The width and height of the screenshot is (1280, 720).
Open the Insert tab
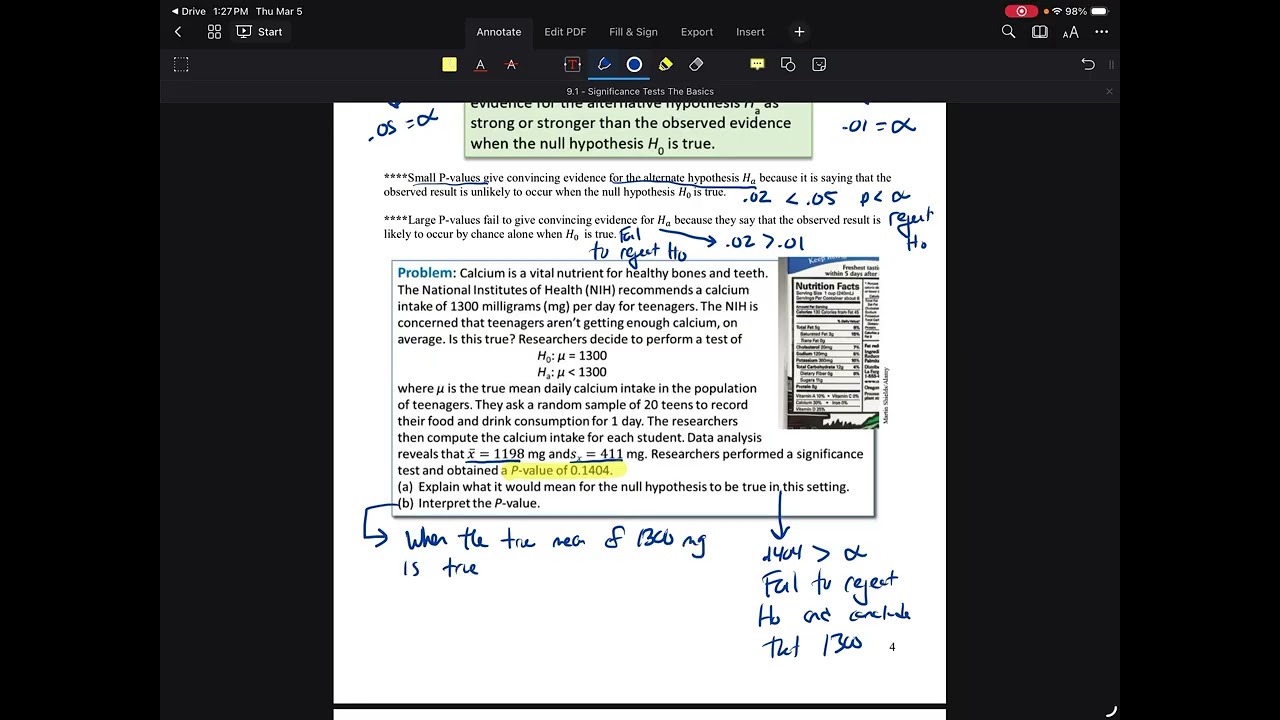750,32
